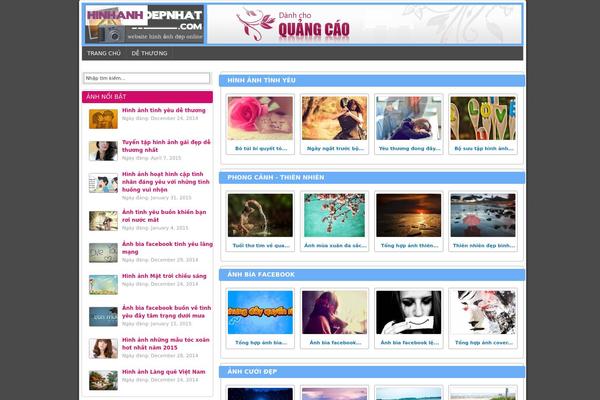The image size is (600, 400).
Task: Open Hình ảnh hoạt hình cặp tình nhân article
Action: [166, 182]
